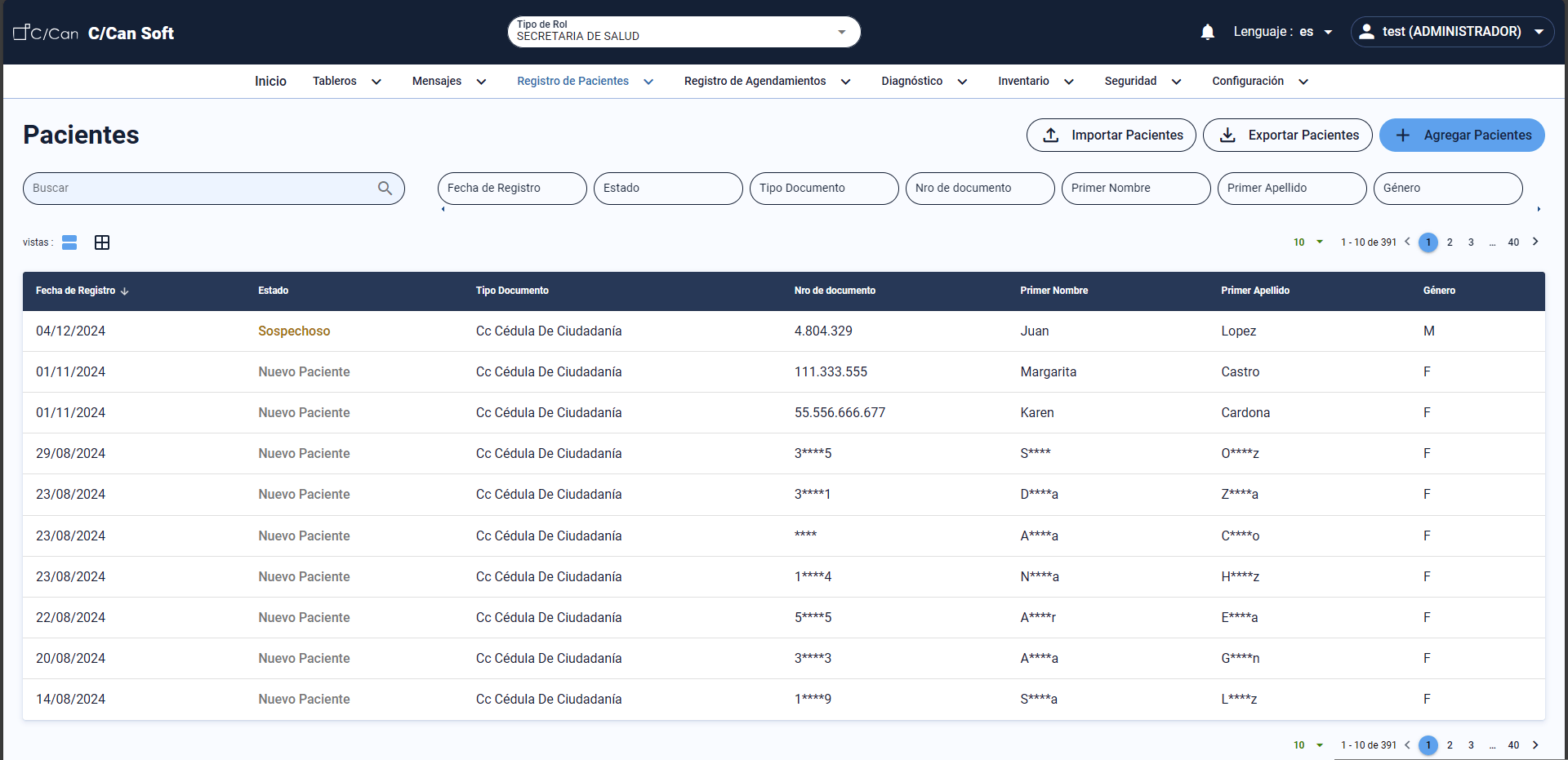The width and height of the screenshot is (1568, 760).
Task: Open the Inventario menu
Action: 1036,81
